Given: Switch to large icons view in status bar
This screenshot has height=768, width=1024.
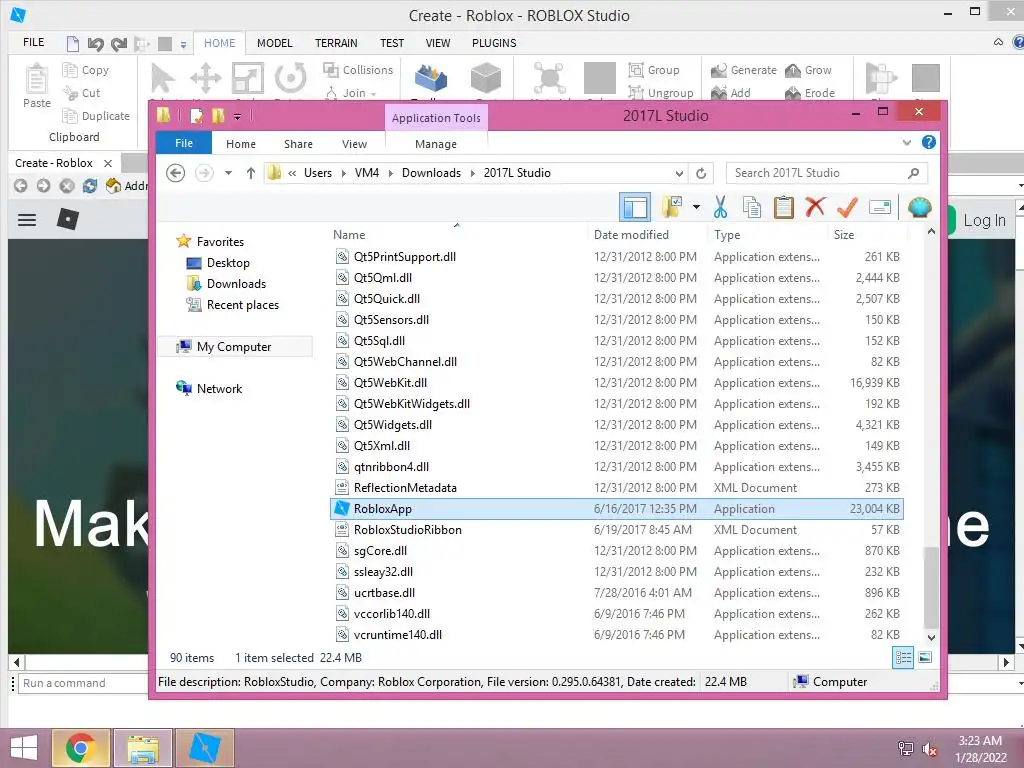Looking at the screenshot, I should [x=925, y=658].
